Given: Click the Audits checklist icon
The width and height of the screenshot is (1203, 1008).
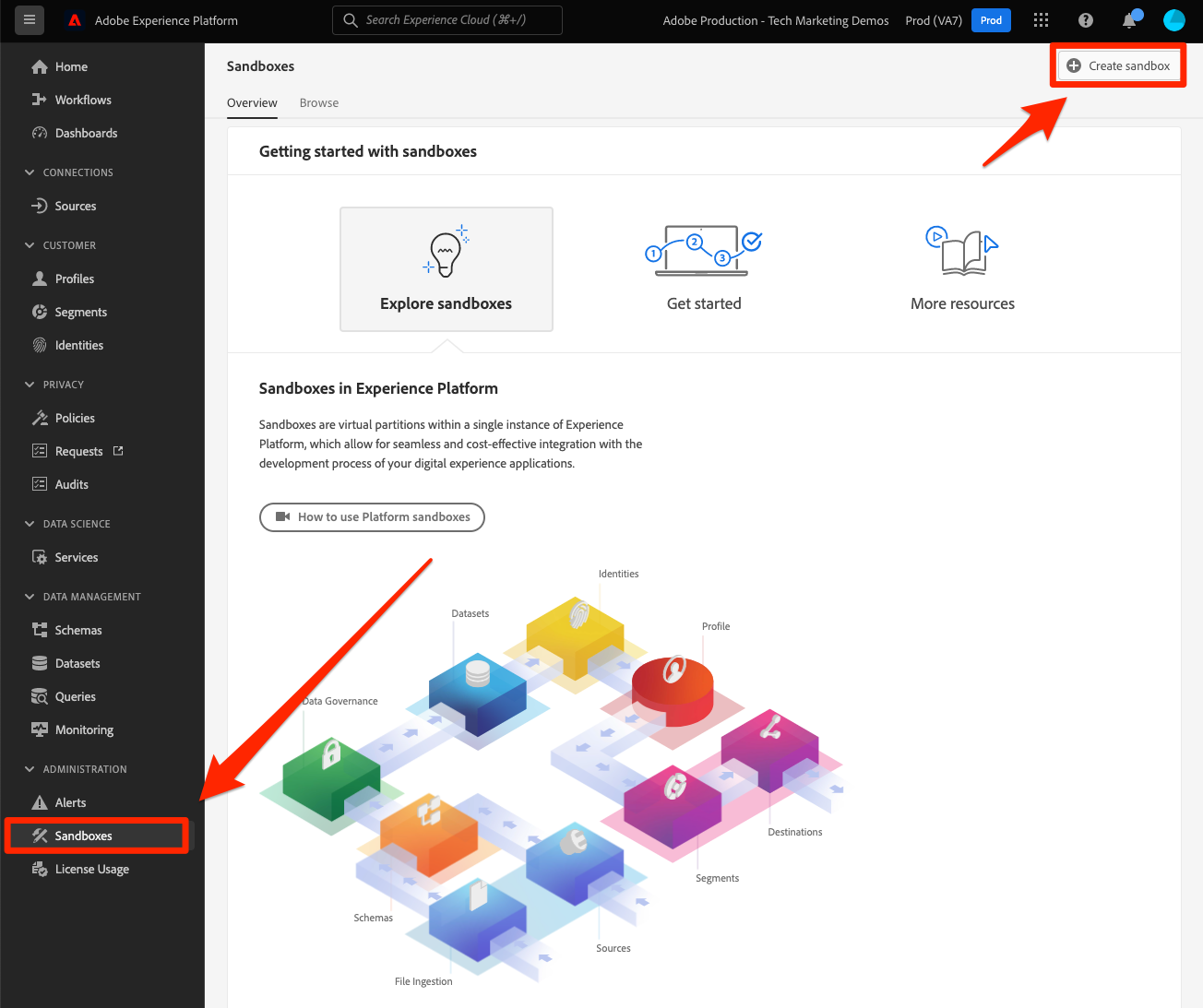Looking at the screenshot, I should [x=40, y=484].
